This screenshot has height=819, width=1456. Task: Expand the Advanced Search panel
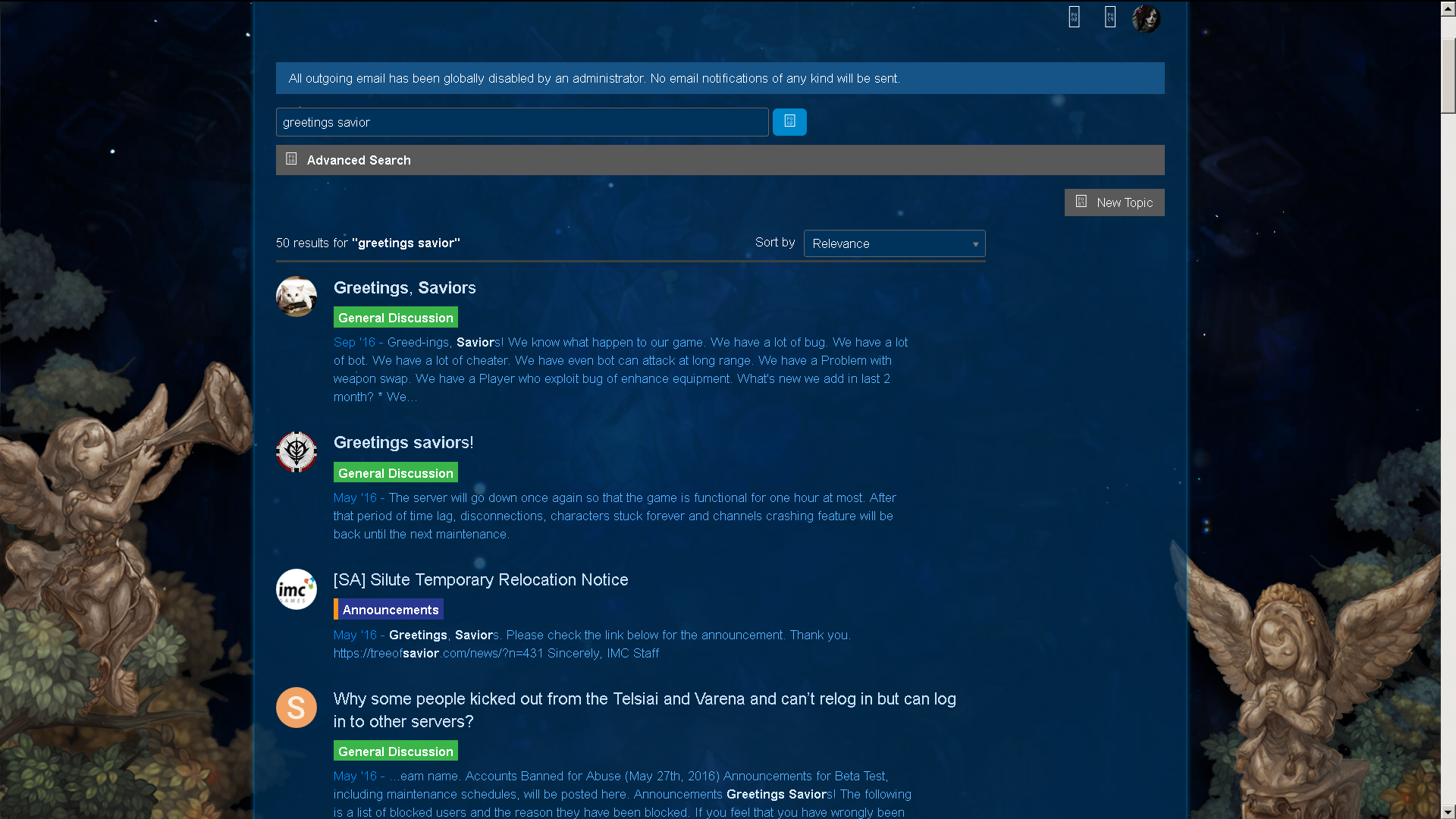click(359, 160)
